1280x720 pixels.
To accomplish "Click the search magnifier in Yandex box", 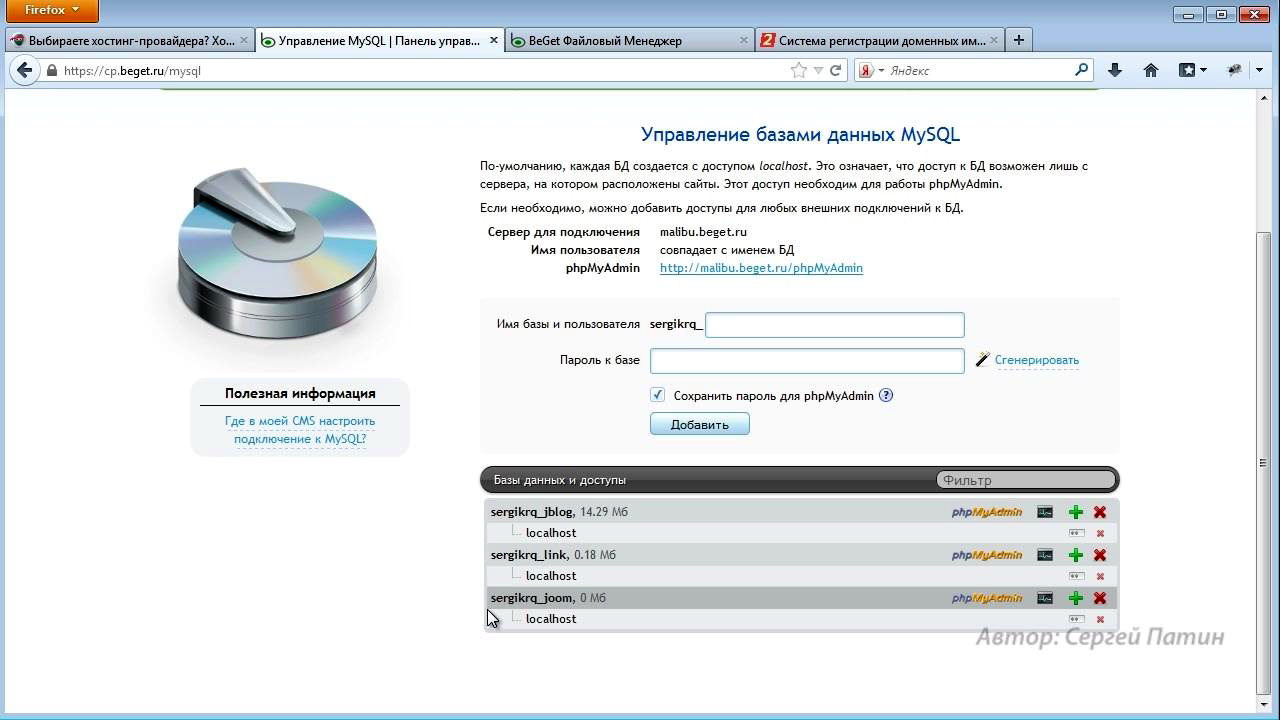I will click(x=1081, y=70).
